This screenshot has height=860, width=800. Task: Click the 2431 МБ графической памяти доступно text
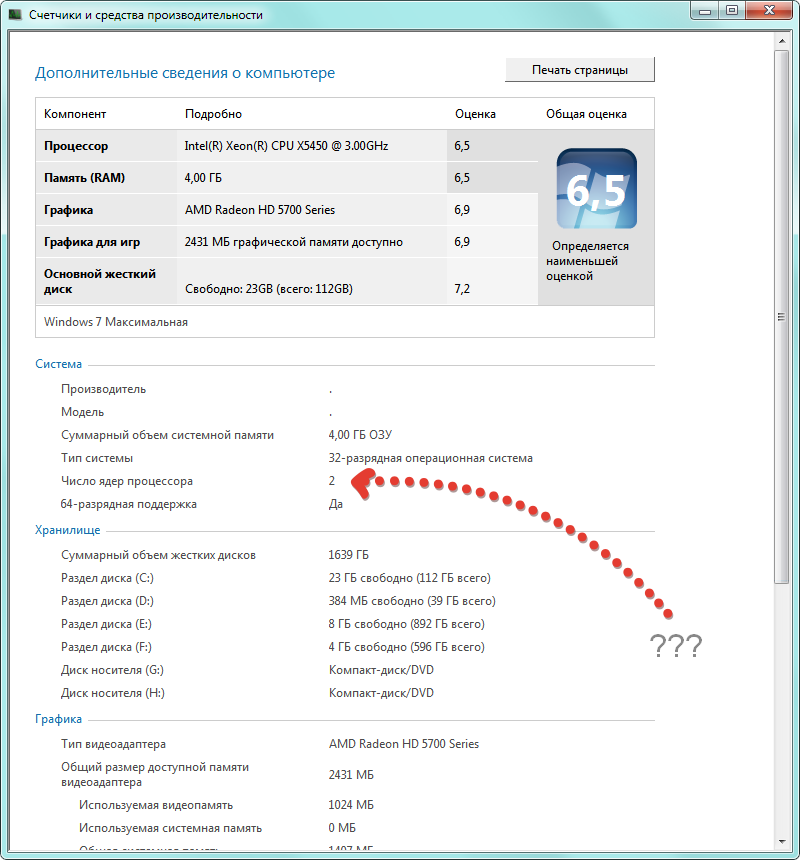click(294, 242)
